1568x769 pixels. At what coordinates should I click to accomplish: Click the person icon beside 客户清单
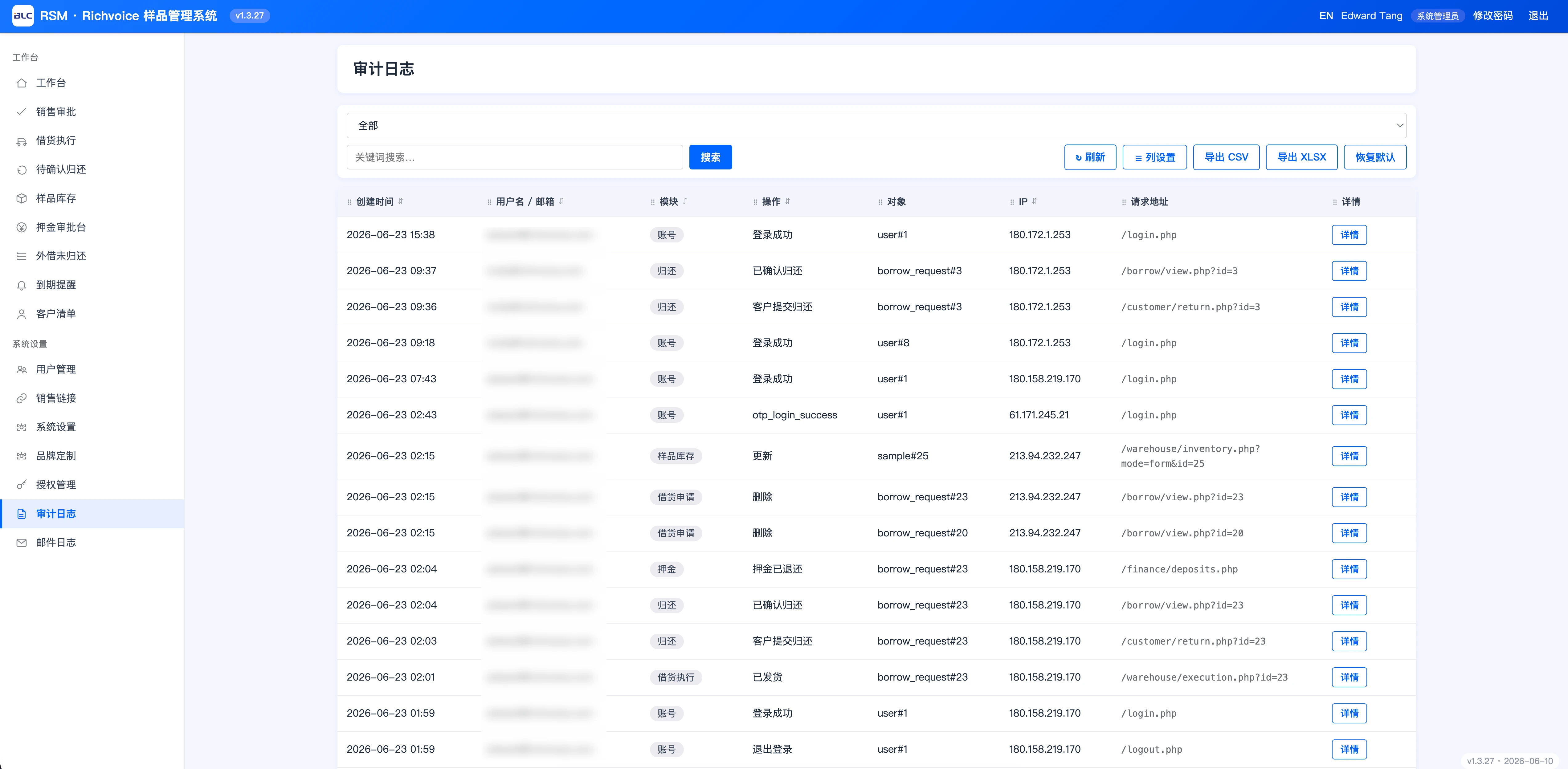click(21, 314)
